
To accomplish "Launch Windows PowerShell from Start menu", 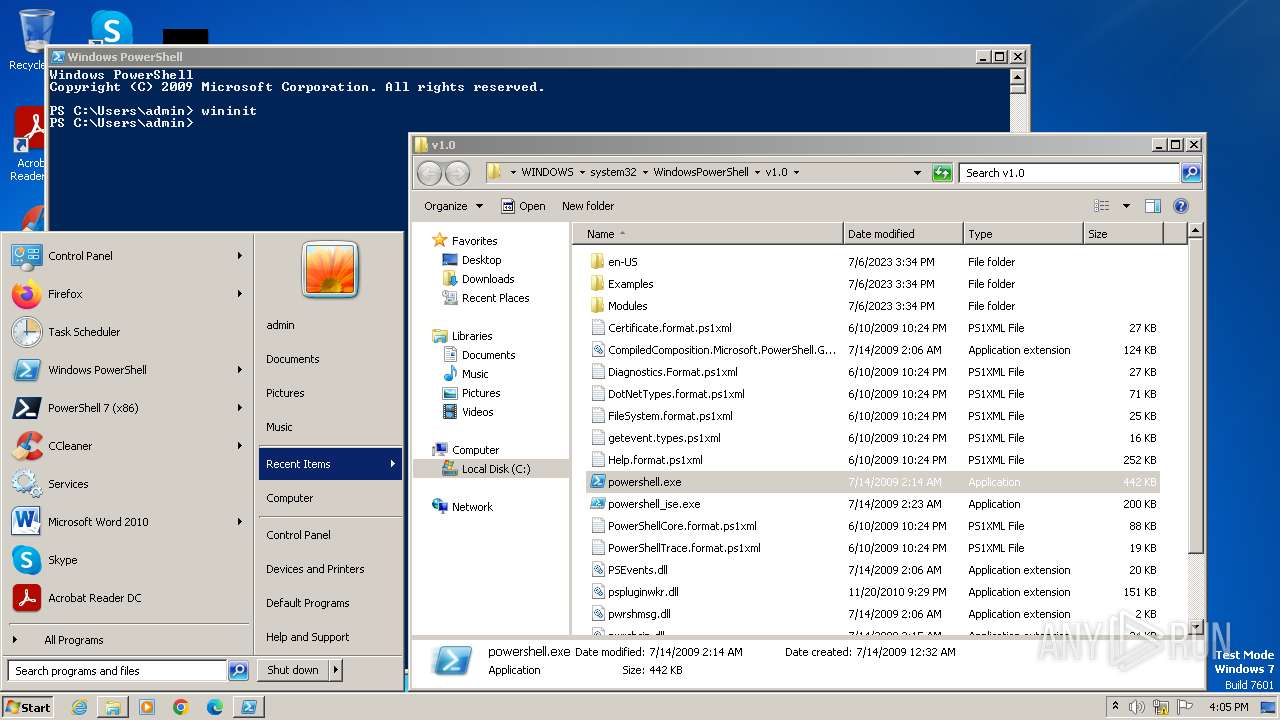I will pos(27,370).
